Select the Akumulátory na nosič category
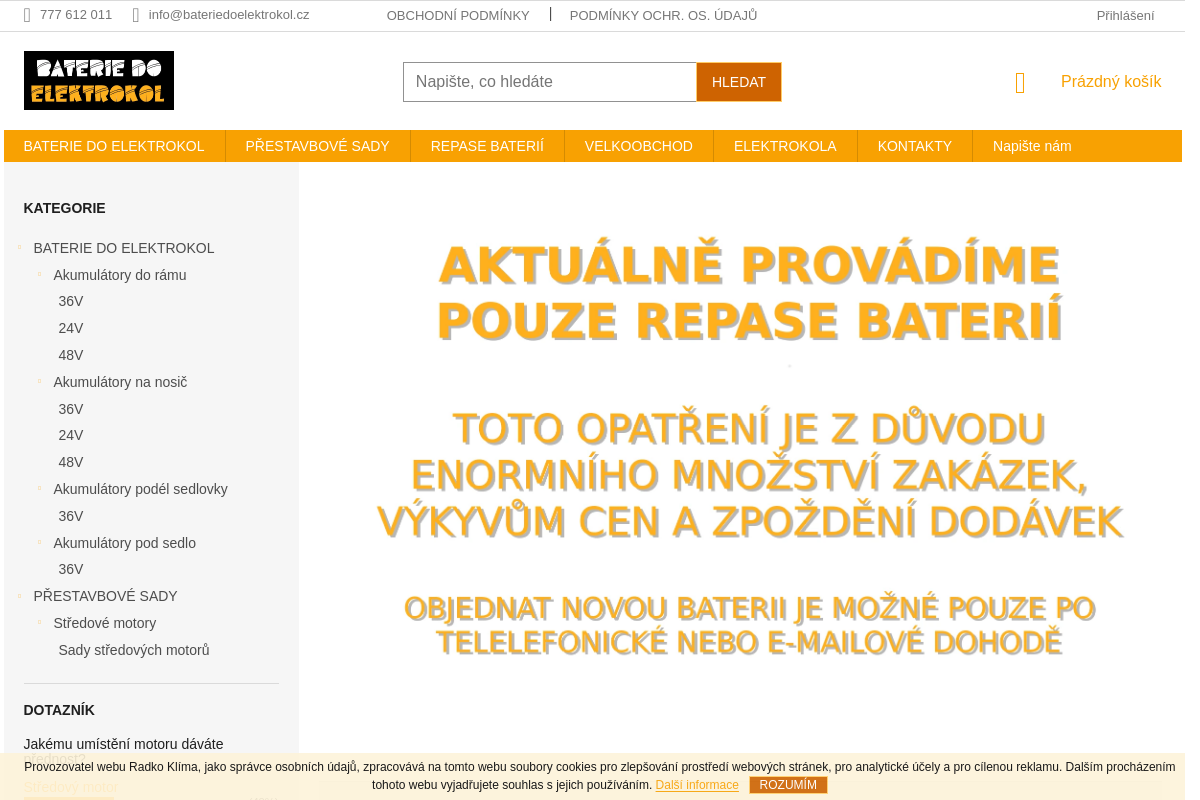 (120, 382)
